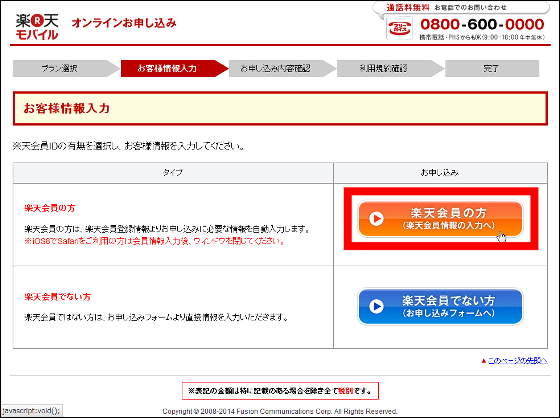Click the javascript:void() status bar text
The image size is (560, 418).
31,410
